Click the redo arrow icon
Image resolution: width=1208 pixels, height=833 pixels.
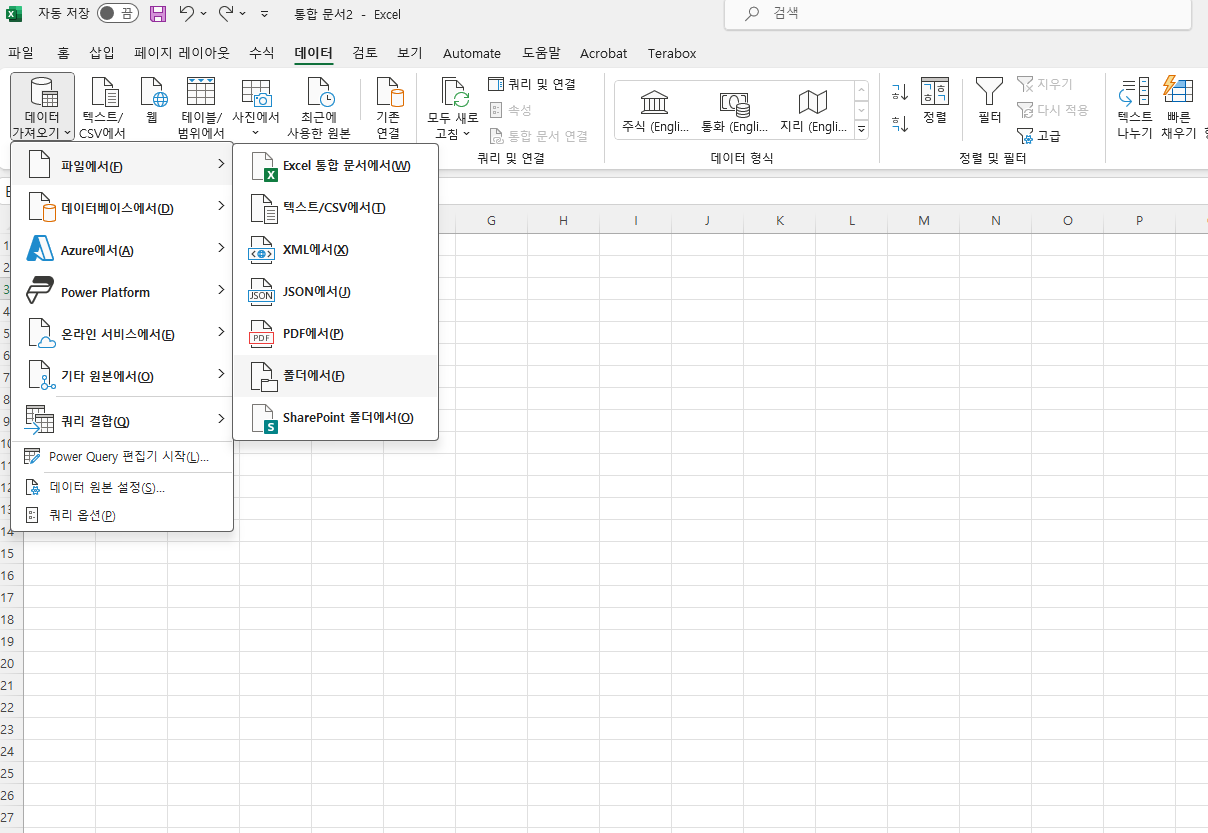(x=227, y=14)
